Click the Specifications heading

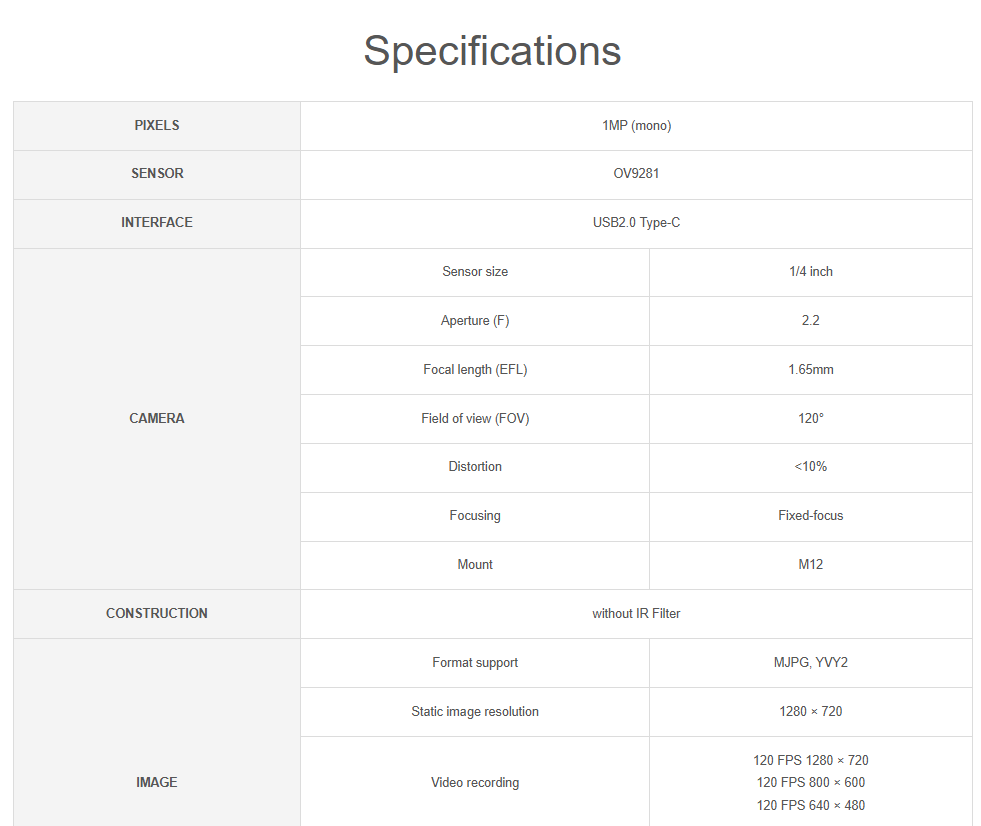click(x=492, y=51)
